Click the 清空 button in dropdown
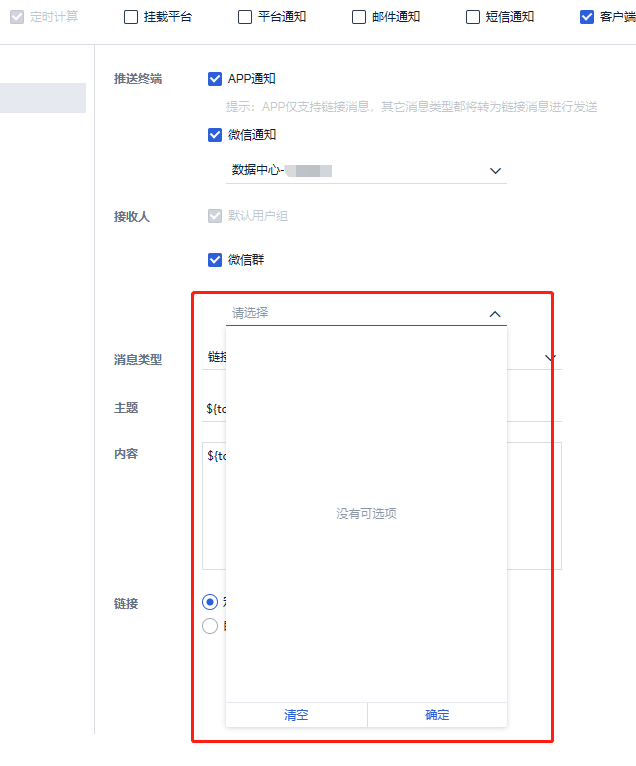 (297, 715)
